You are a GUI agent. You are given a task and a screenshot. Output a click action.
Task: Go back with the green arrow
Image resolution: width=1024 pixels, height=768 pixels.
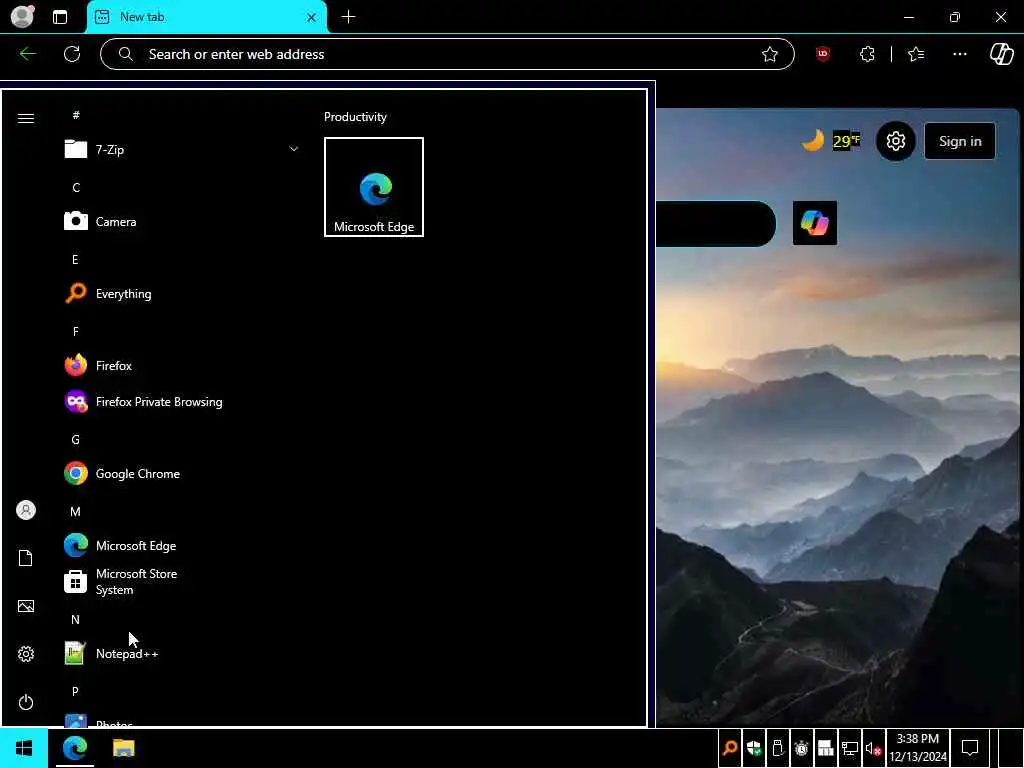pos(28,54)
